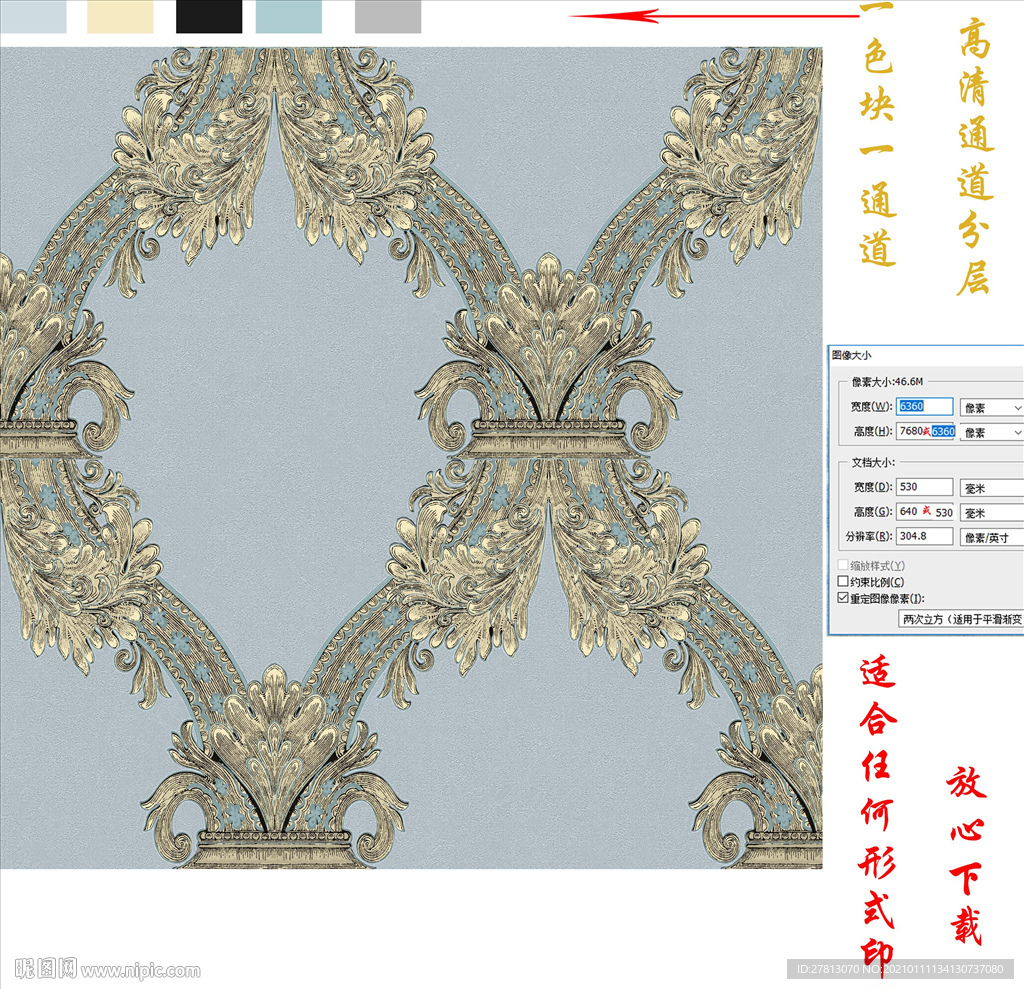Uncheck the 重定图像像素 checkbox
1024x989 pixels.
point(842,598)
